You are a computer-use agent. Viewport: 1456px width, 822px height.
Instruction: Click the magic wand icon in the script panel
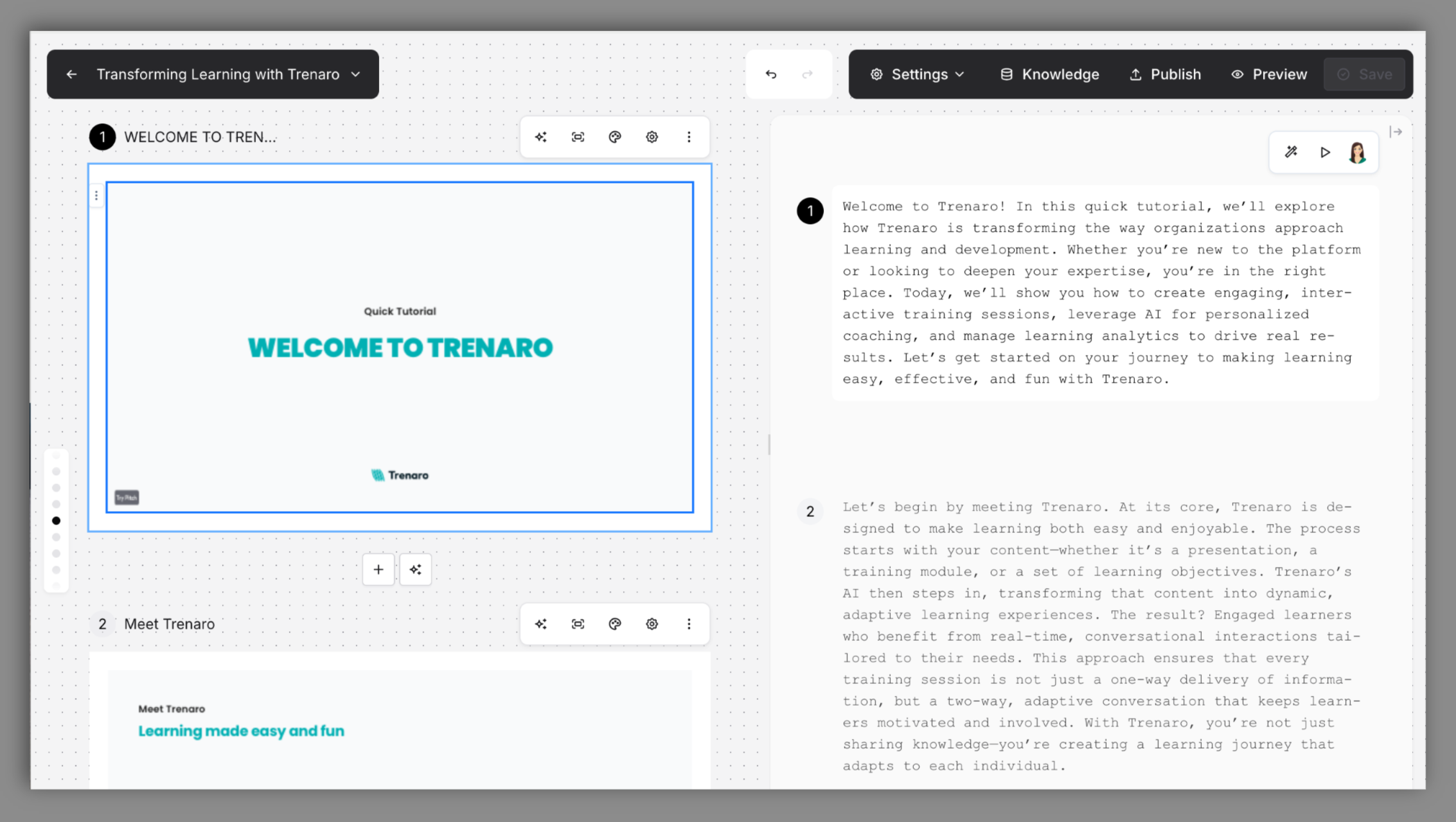point(1291,152)
